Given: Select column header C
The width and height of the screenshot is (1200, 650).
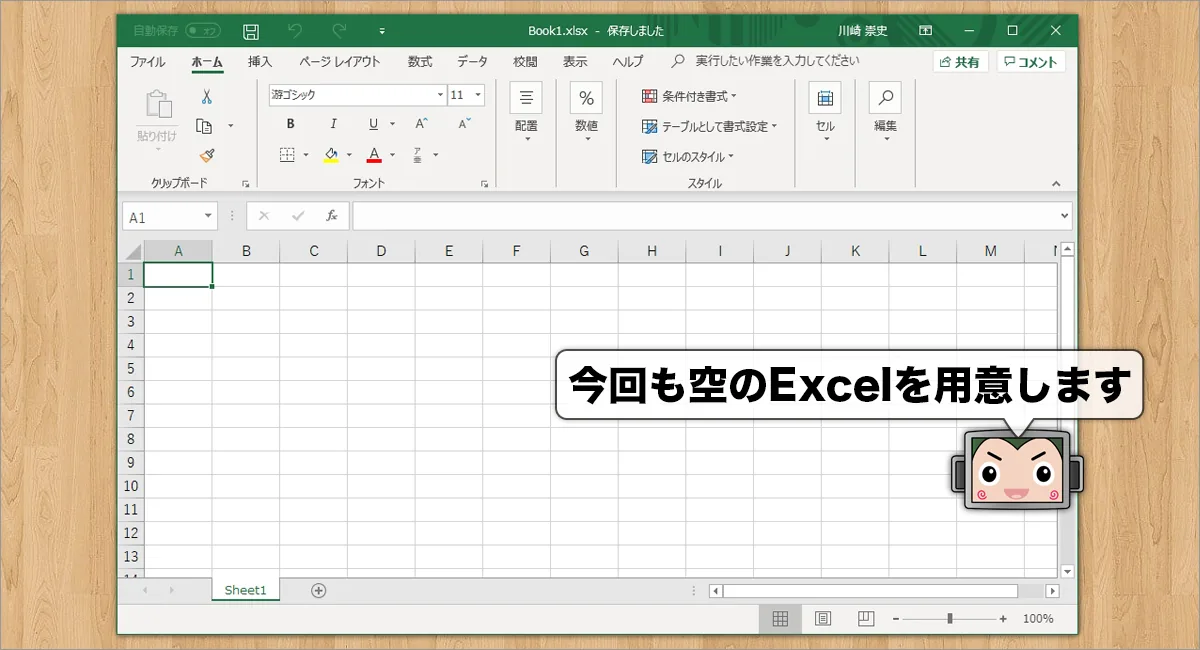Looking at the screenshot, I should [313, 251].
